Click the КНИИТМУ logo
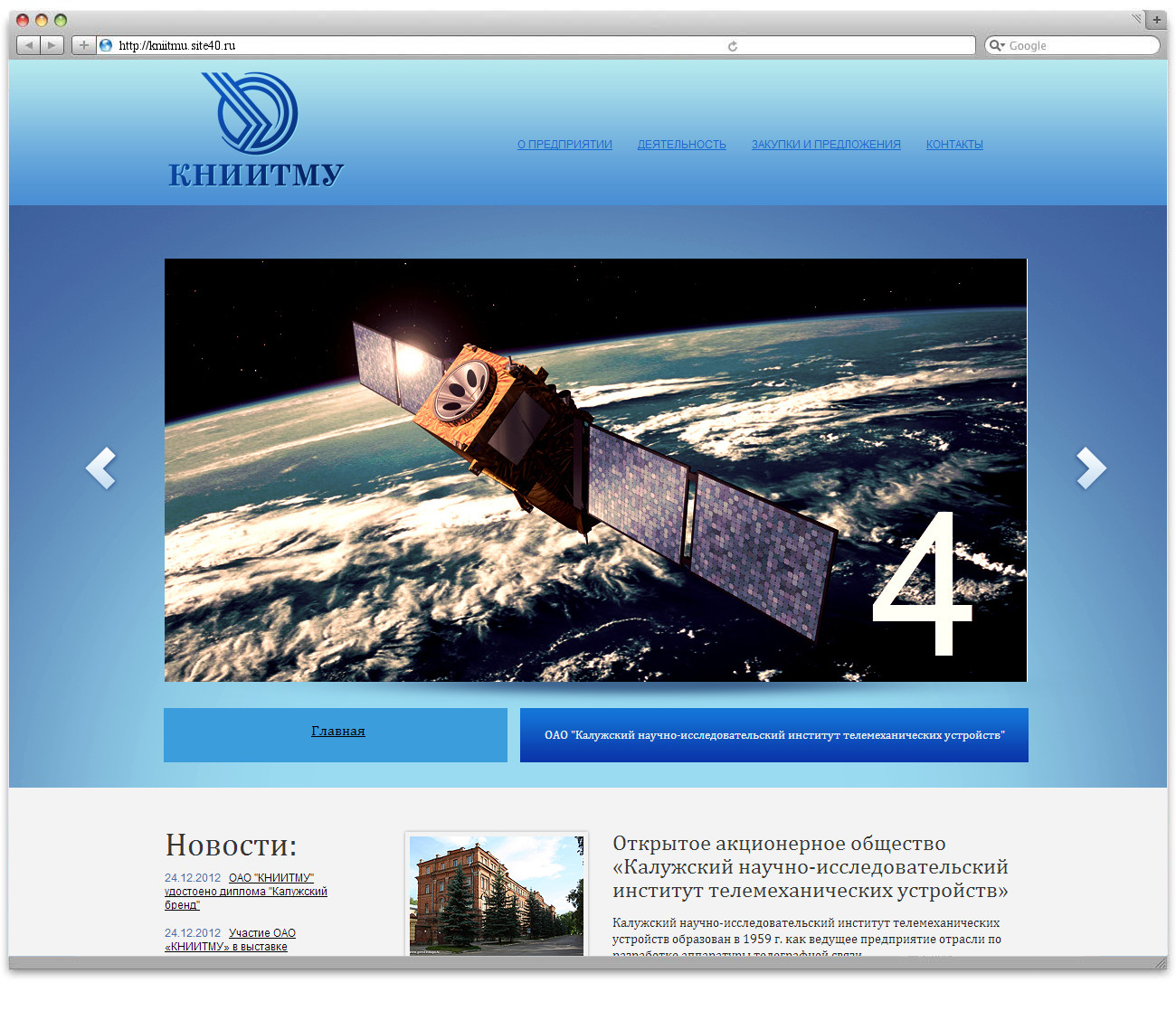 (x=256, y=130)
